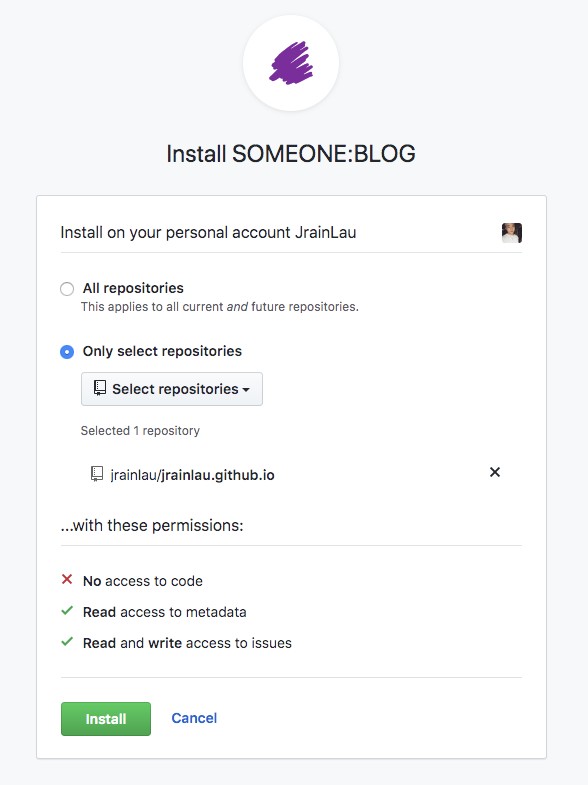The width and height of the screenshot is (588, 785).
Task: Select the All repositories radio button
Action: point(67,289)
